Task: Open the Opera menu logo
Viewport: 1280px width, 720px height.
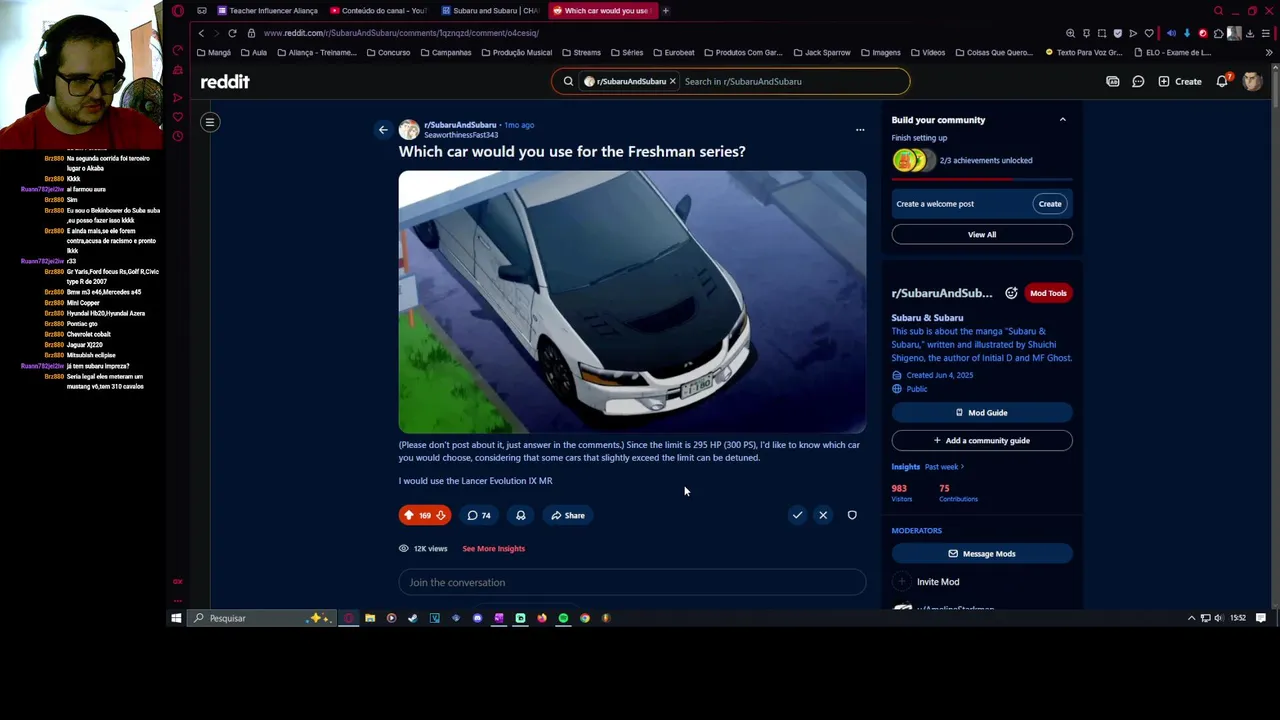Action: click(x=178, y=11)
